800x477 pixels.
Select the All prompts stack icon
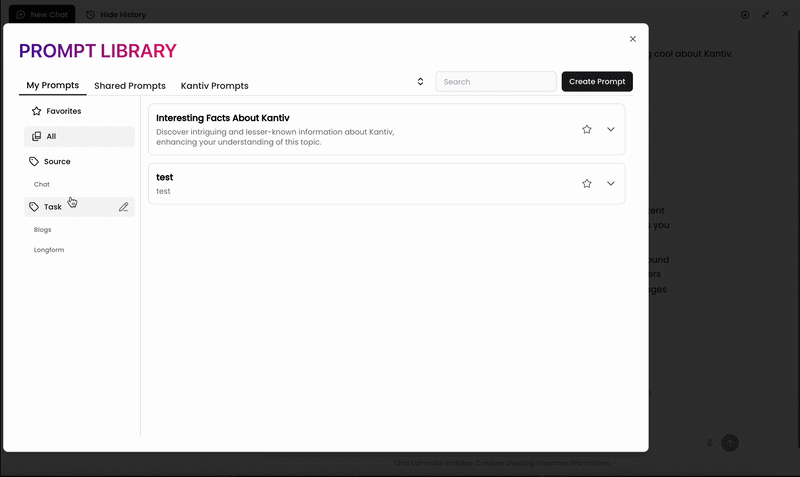pyautogui.click(x=36, y=136)
